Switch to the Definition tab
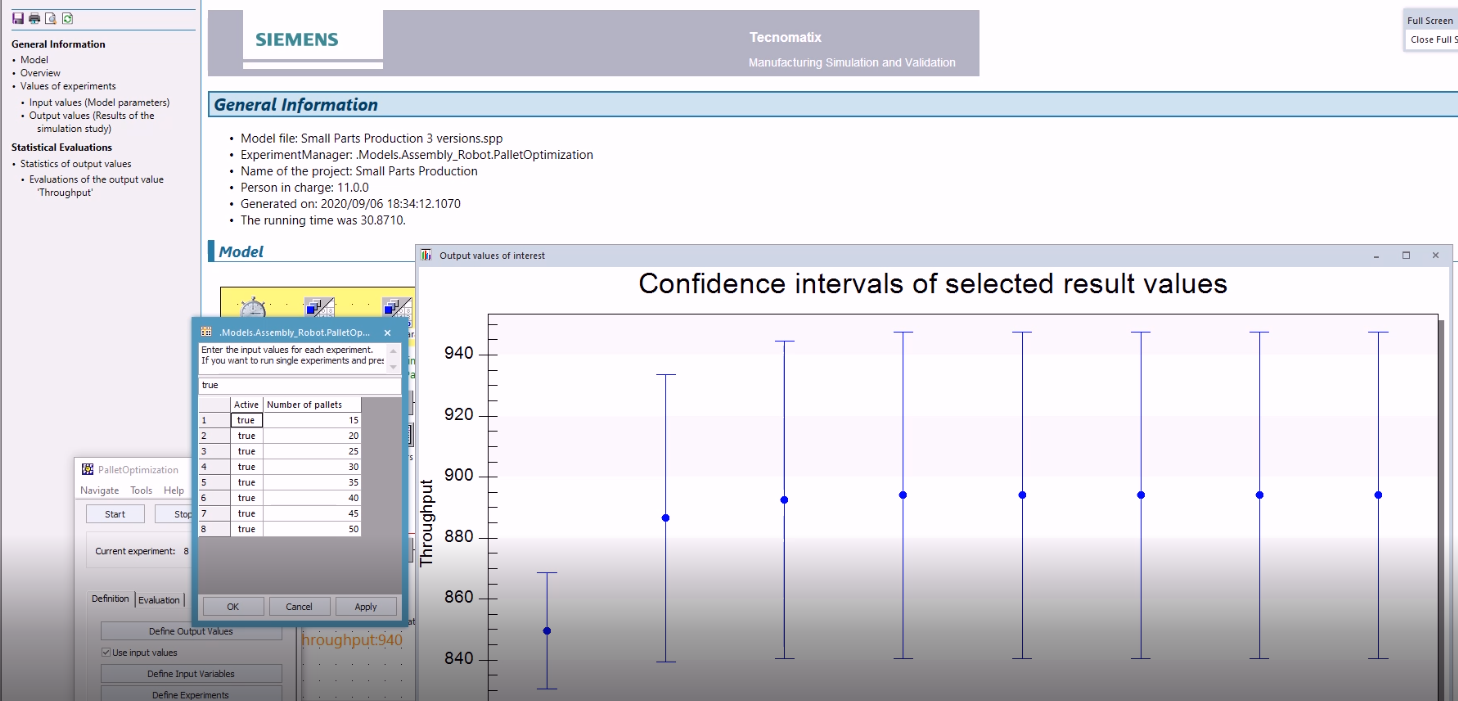The image size is (1458, 701). [110, 599]
